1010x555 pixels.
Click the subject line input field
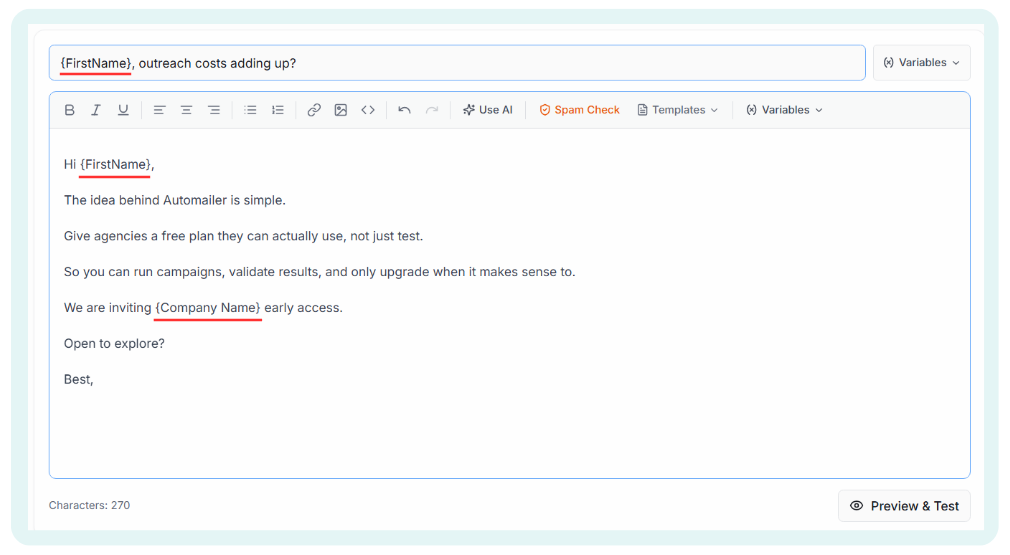tap(457, 63)
